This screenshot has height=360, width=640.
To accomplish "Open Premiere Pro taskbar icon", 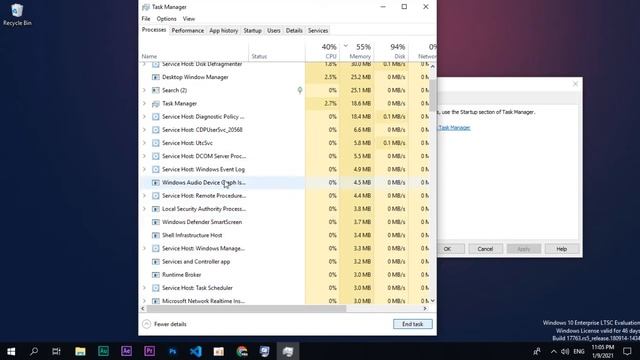I will coord(149,351).
